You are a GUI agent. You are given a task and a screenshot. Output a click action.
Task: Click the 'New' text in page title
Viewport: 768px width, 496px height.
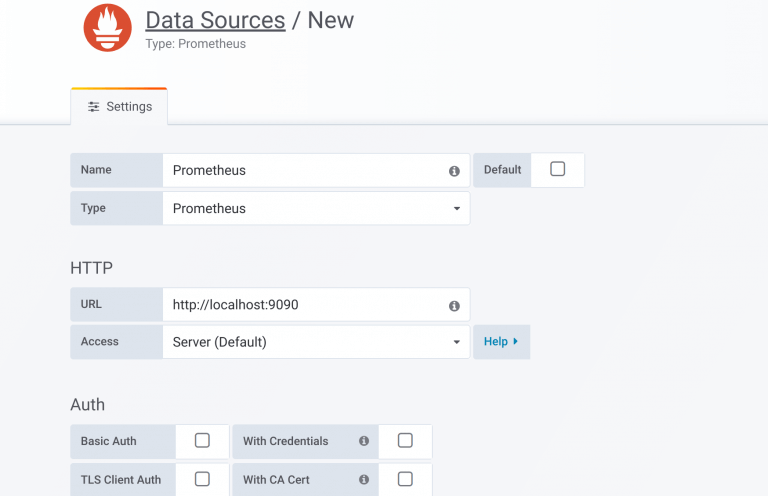(x=331, y=20)
